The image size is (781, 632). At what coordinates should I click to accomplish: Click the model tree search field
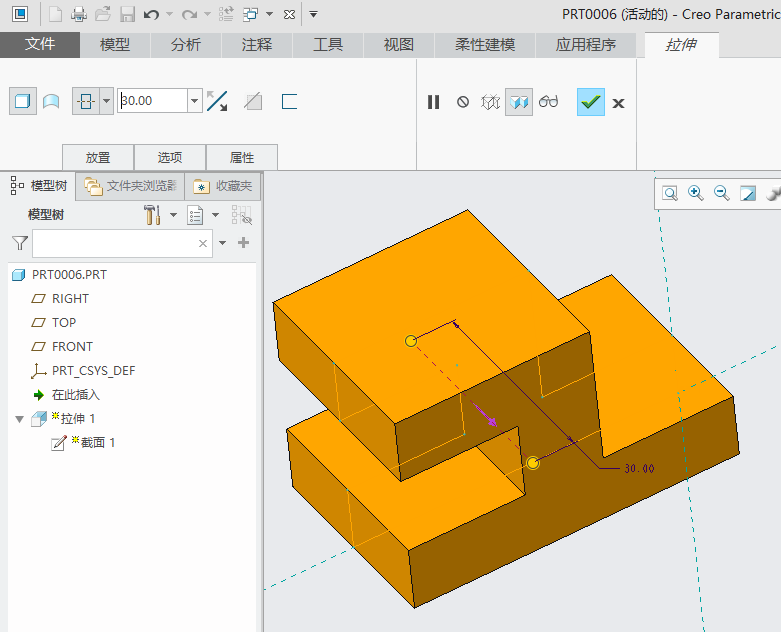(x=113, y=243)
